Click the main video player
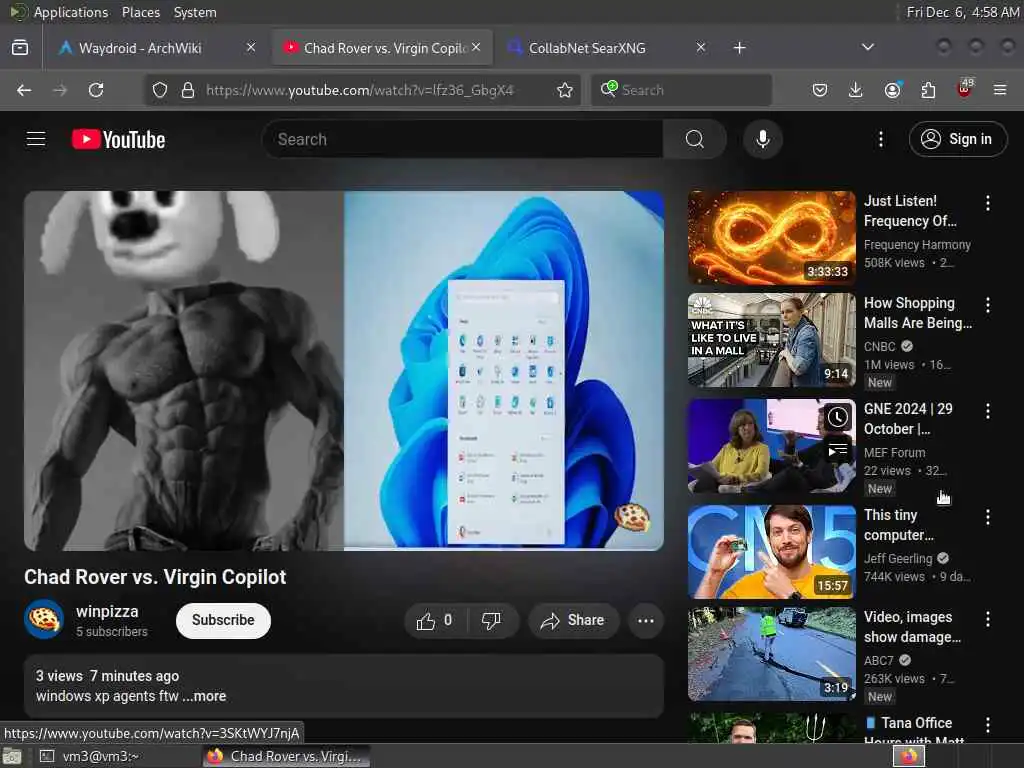1024x768 pixels. tap(344, 370)
